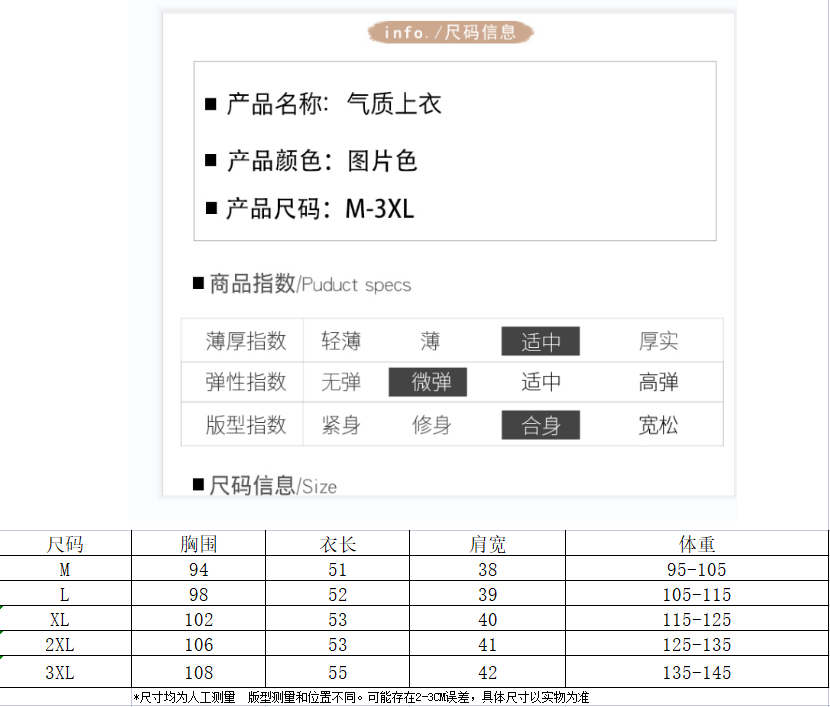This screenshot has height=707, width=830.
Task: Select the '产品颜色: 图片色' line
Action: click(311, 160)
